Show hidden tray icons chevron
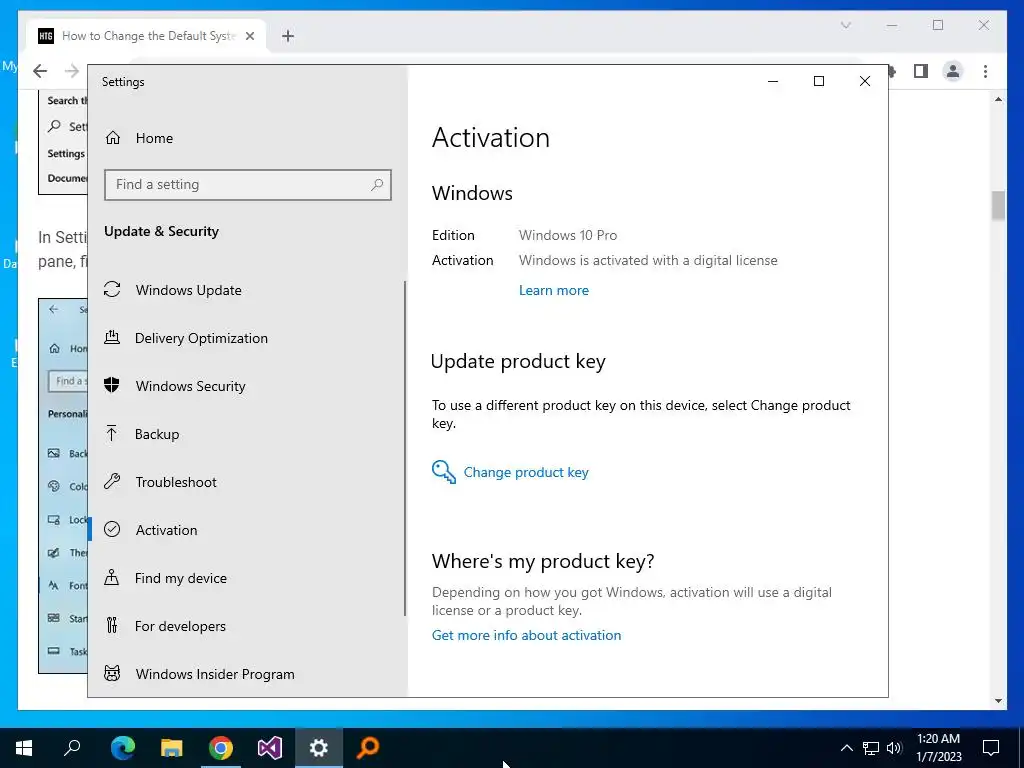 click(846, 748)
